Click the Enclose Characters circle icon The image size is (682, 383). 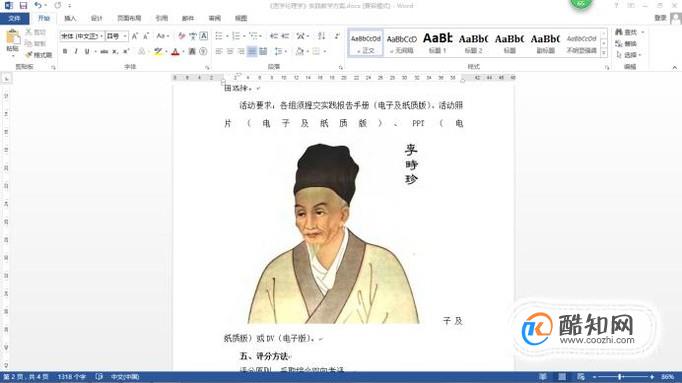pos(203,52)
